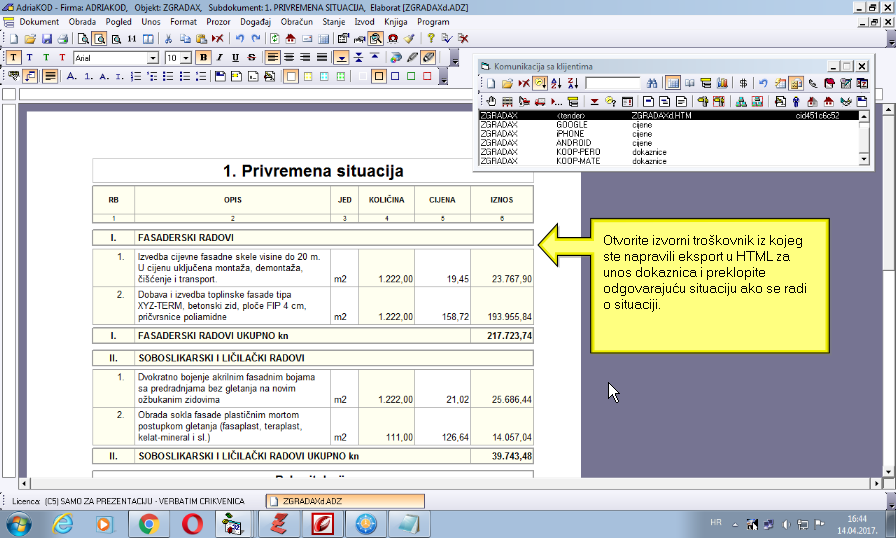Image resolution: width=896 pixels, height=538 pixels.
Task: Select the green T text style
Action: pos(46,58)
